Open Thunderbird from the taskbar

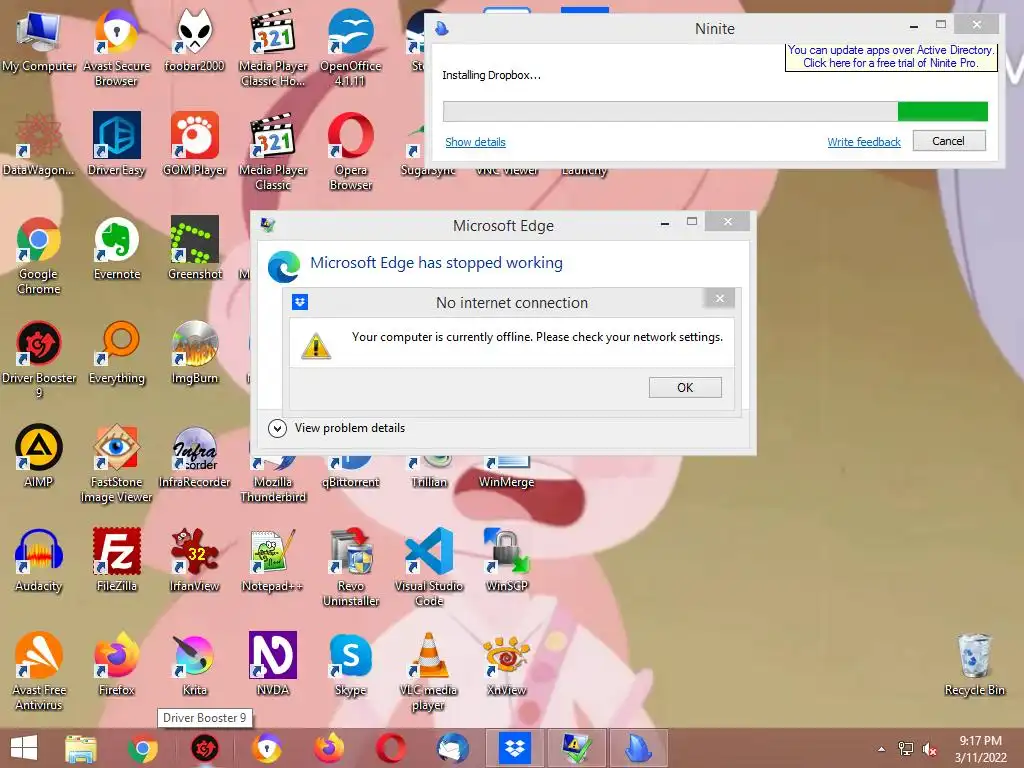point(453,748)
